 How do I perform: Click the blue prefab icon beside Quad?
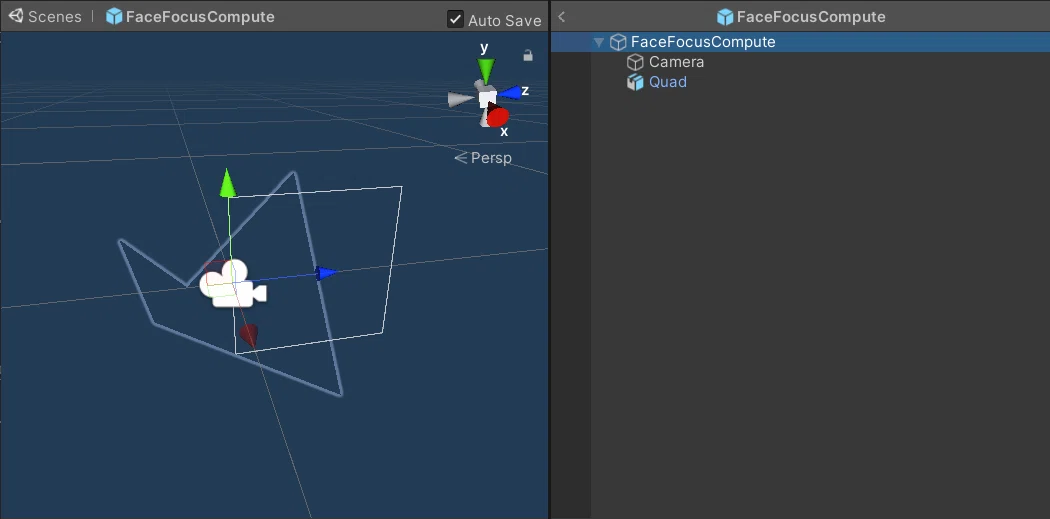[635, 82]
